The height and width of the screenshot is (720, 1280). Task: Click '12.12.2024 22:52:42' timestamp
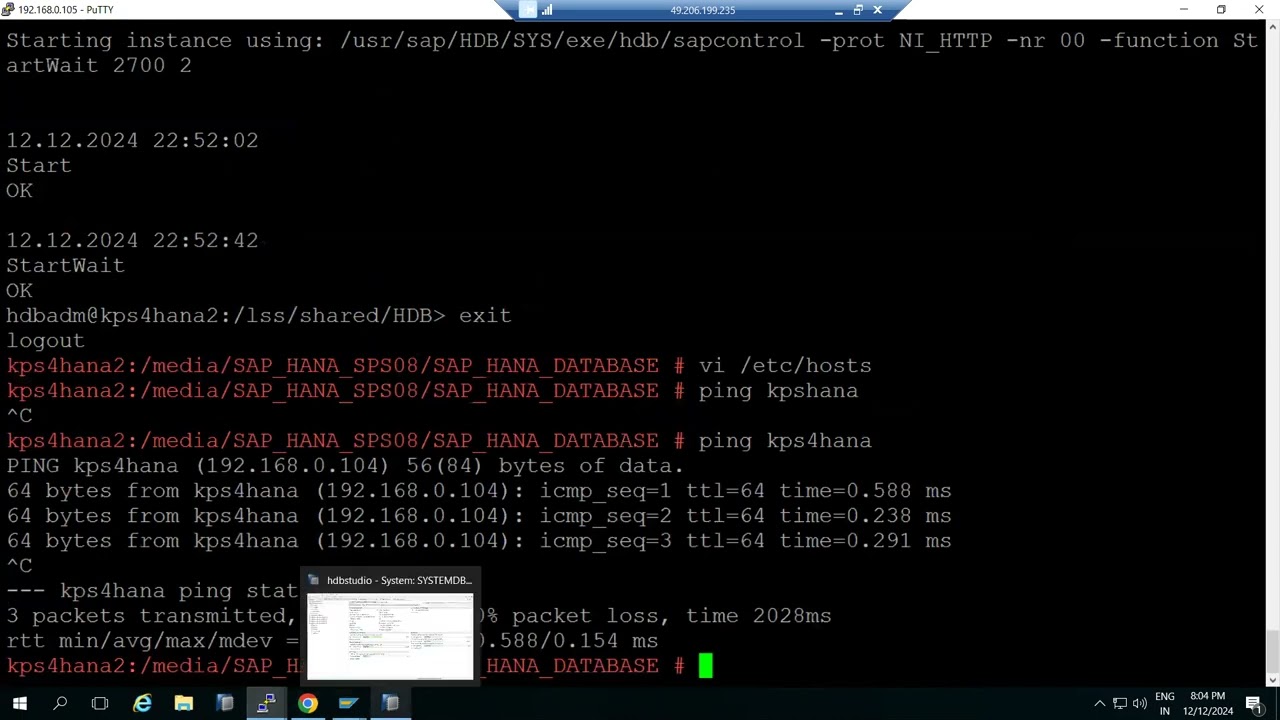coord(132,241)
